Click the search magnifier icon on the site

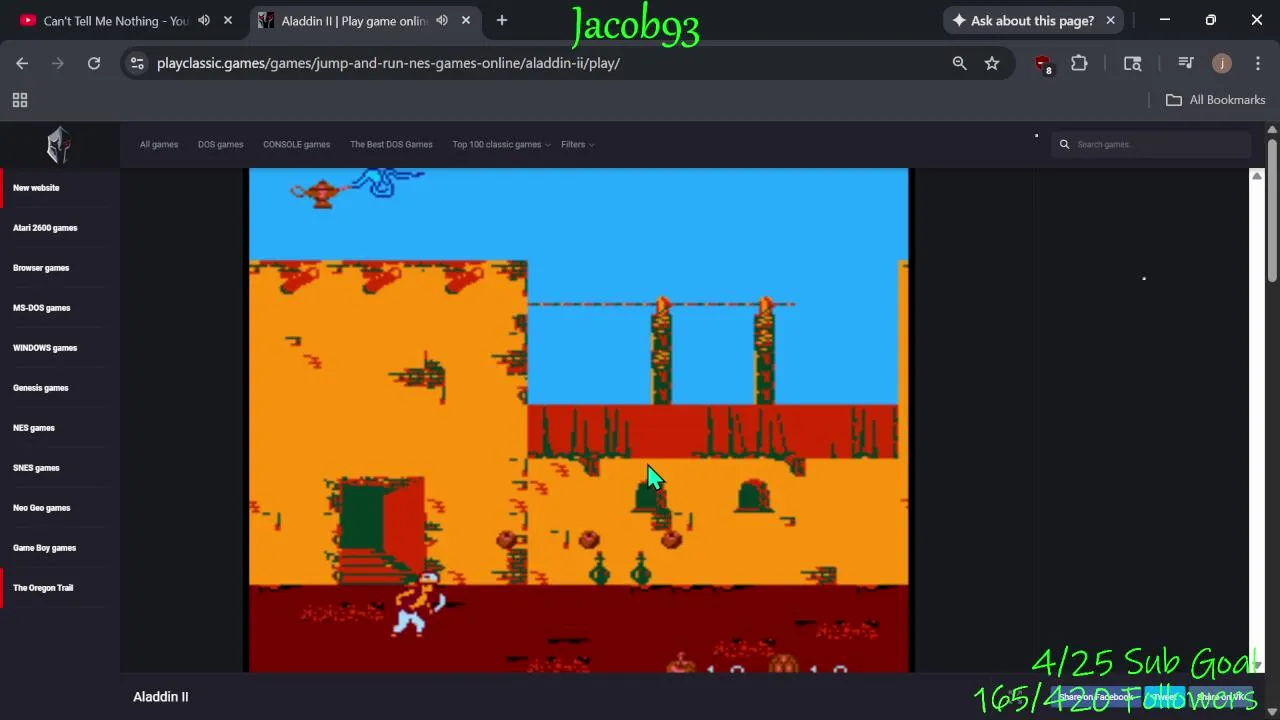[1065, 144]
